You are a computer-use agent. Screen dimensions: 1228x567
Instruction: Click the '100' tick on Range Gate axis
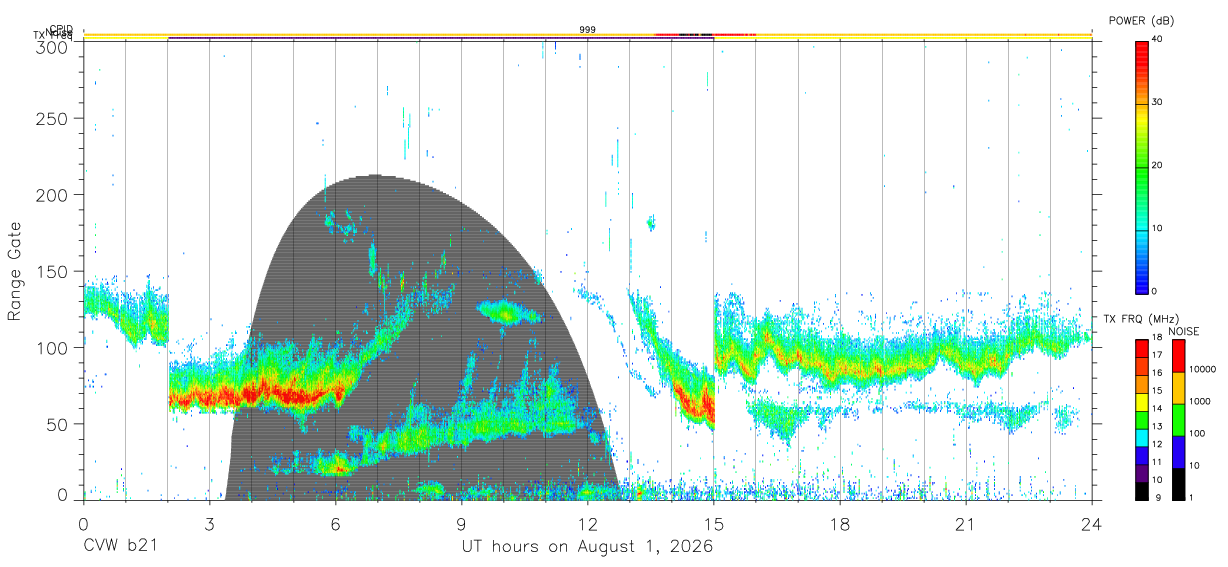coord(50,347)
